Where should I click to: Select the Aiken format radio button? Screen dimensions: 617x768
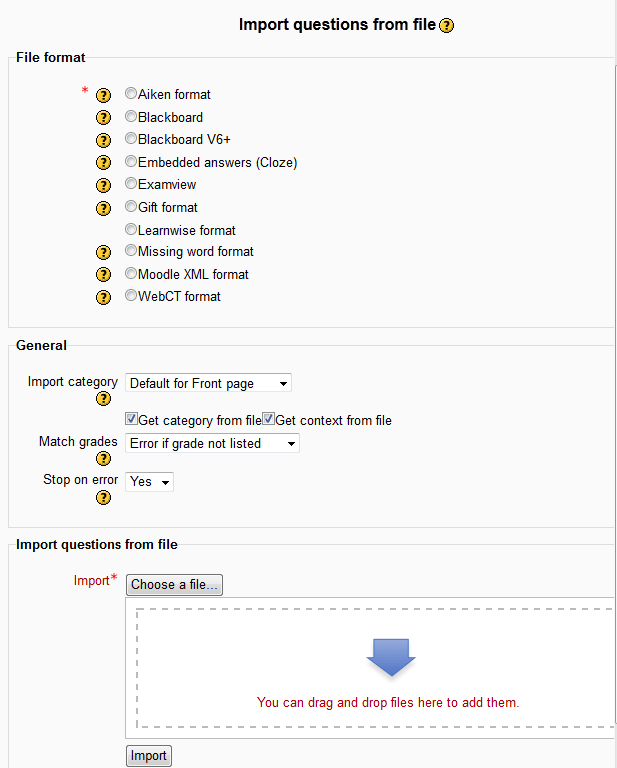[131, 94]
